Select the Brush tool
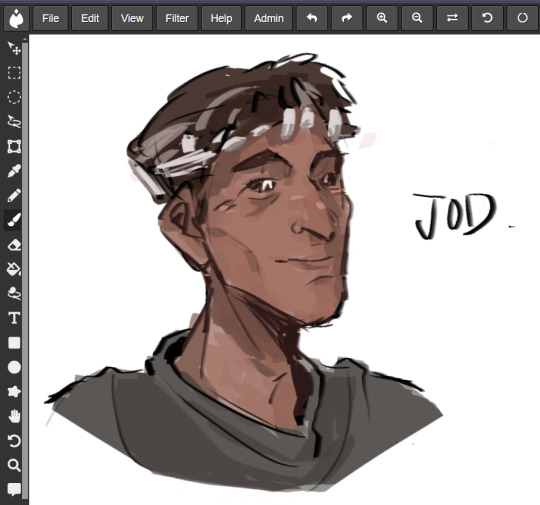 point(14,220)
